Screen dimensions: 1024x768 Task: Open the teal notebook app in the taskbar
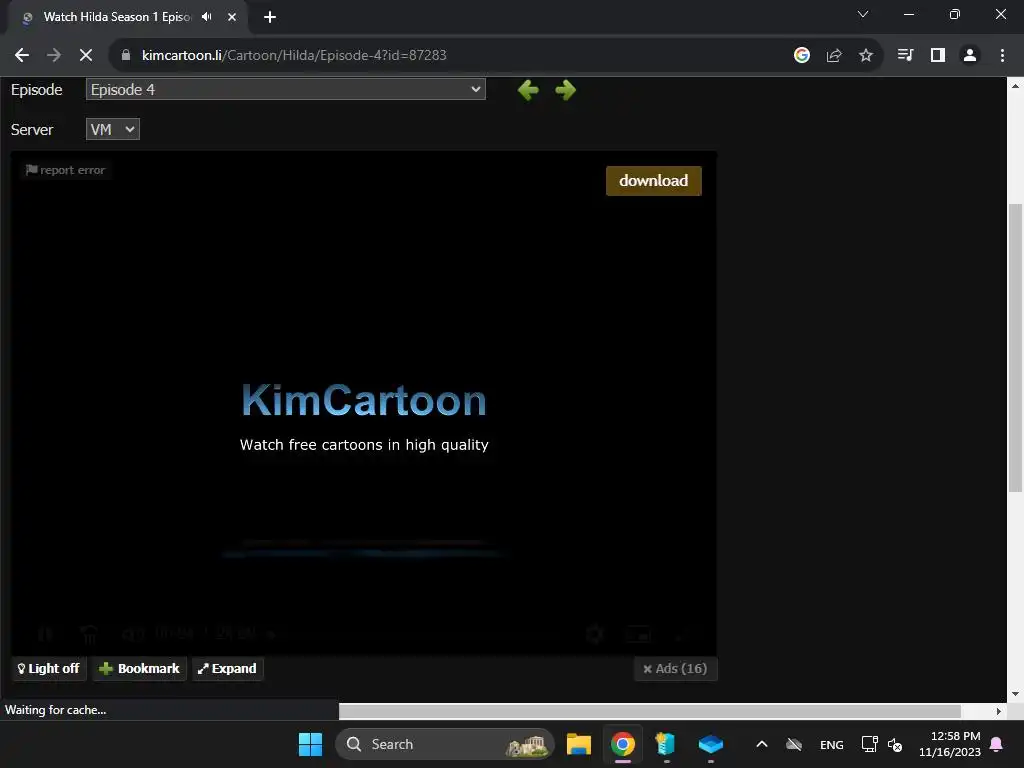point(665,744)
